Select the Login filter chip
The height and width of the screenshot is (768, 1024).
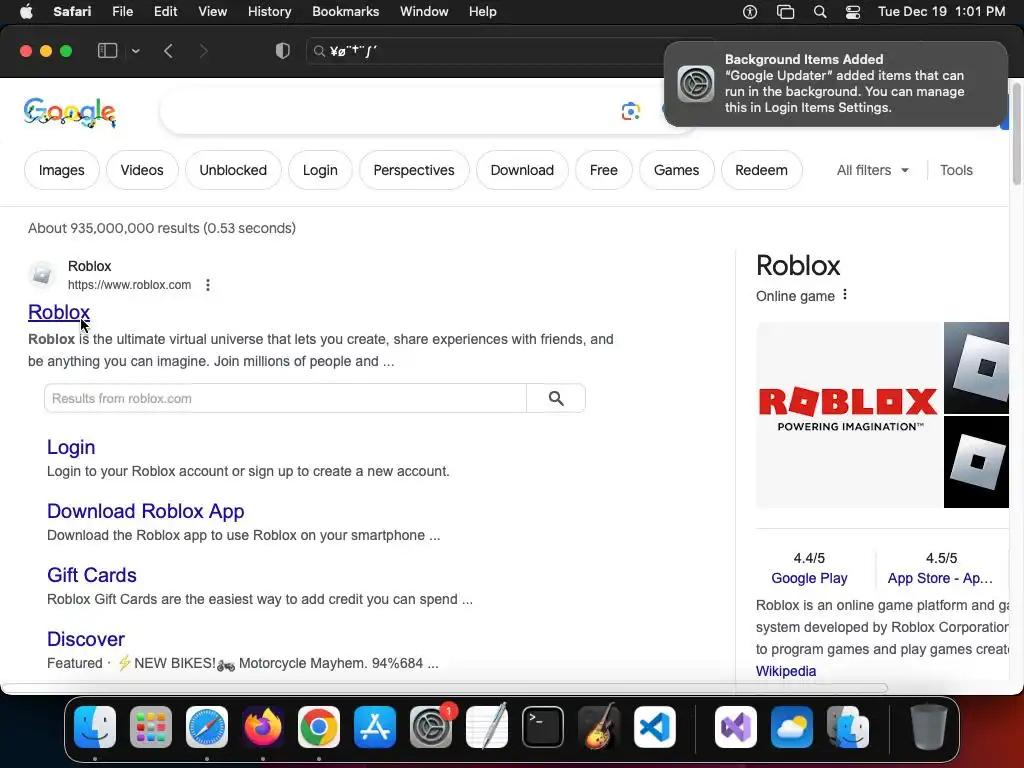click(x=320, y=170)
